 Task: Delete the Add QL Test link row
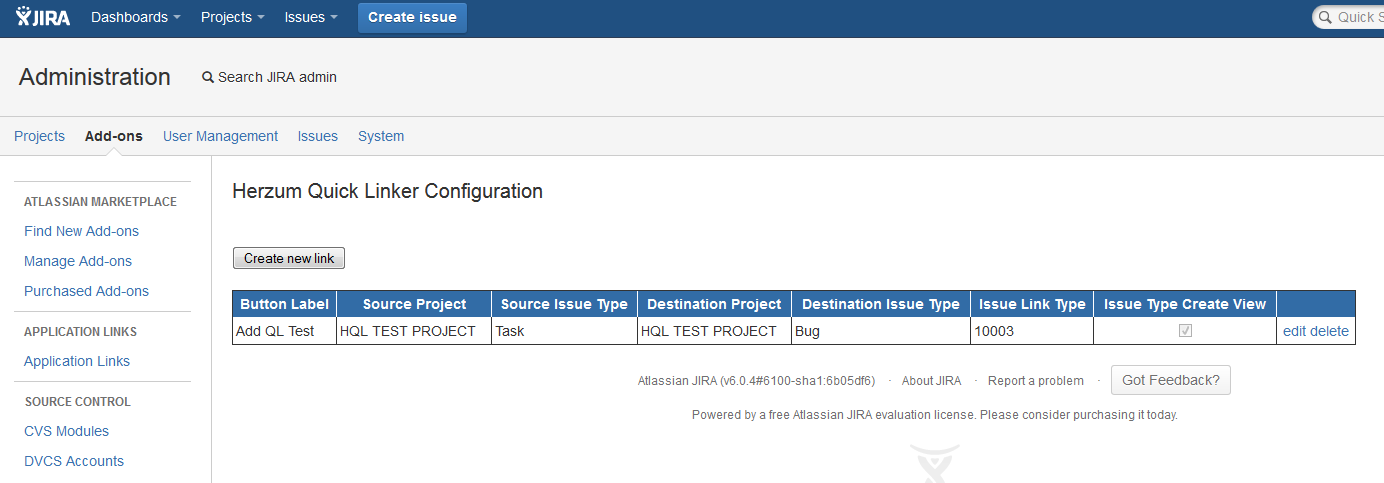point(1330,331)
